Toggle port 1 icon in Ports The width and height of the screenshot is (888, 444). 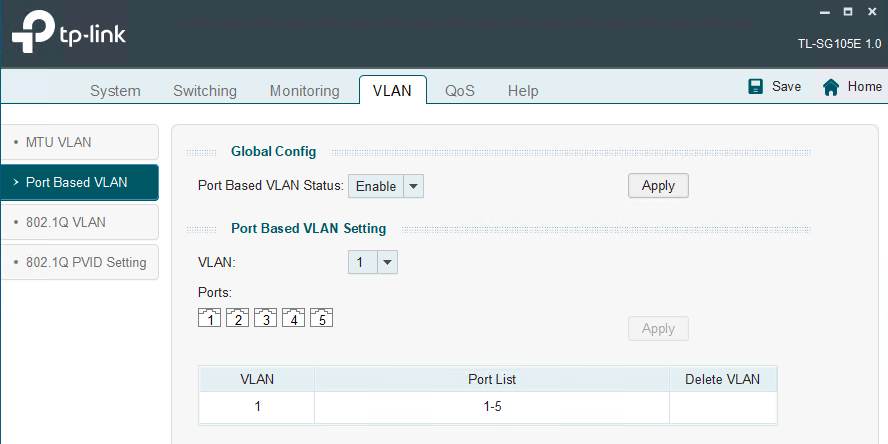coord(209,319)
